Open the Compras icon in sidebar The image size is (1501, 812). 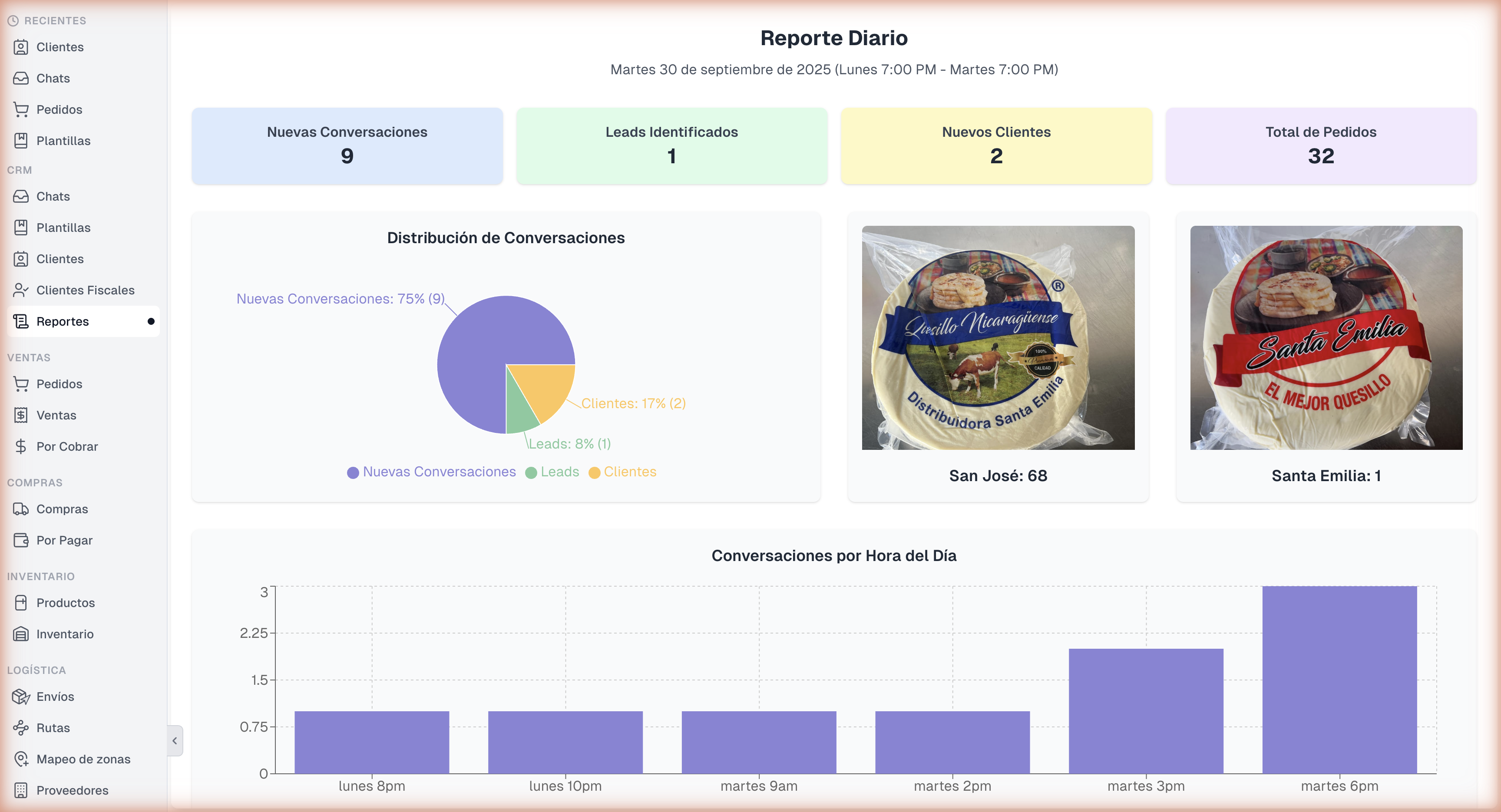pyautogui.click(x=20, y=508)
